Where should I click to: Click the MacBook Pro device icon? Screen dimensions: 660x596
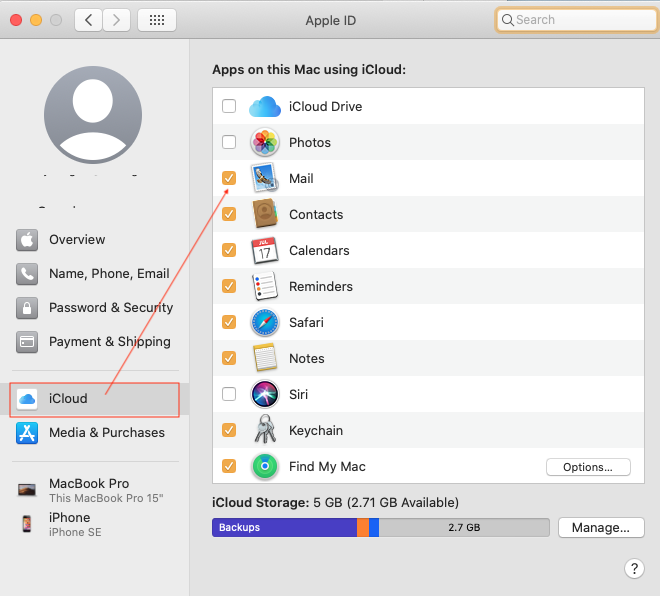pyautogui.click(x=27, y=490)
